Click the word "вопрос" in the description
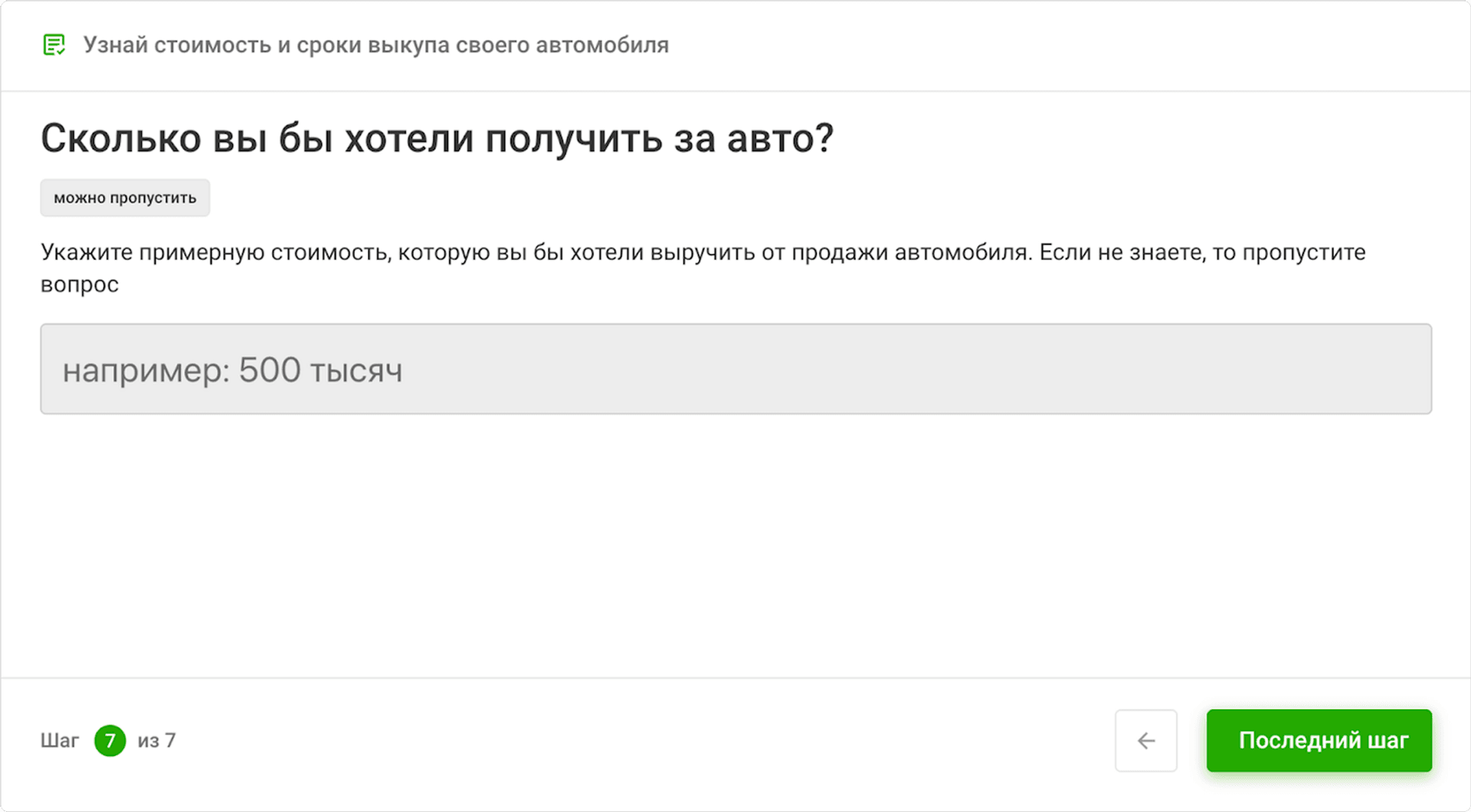Image resolution: width=1471 pixels, height=812 pixels. pyautogui.click(x=80, y=284)
